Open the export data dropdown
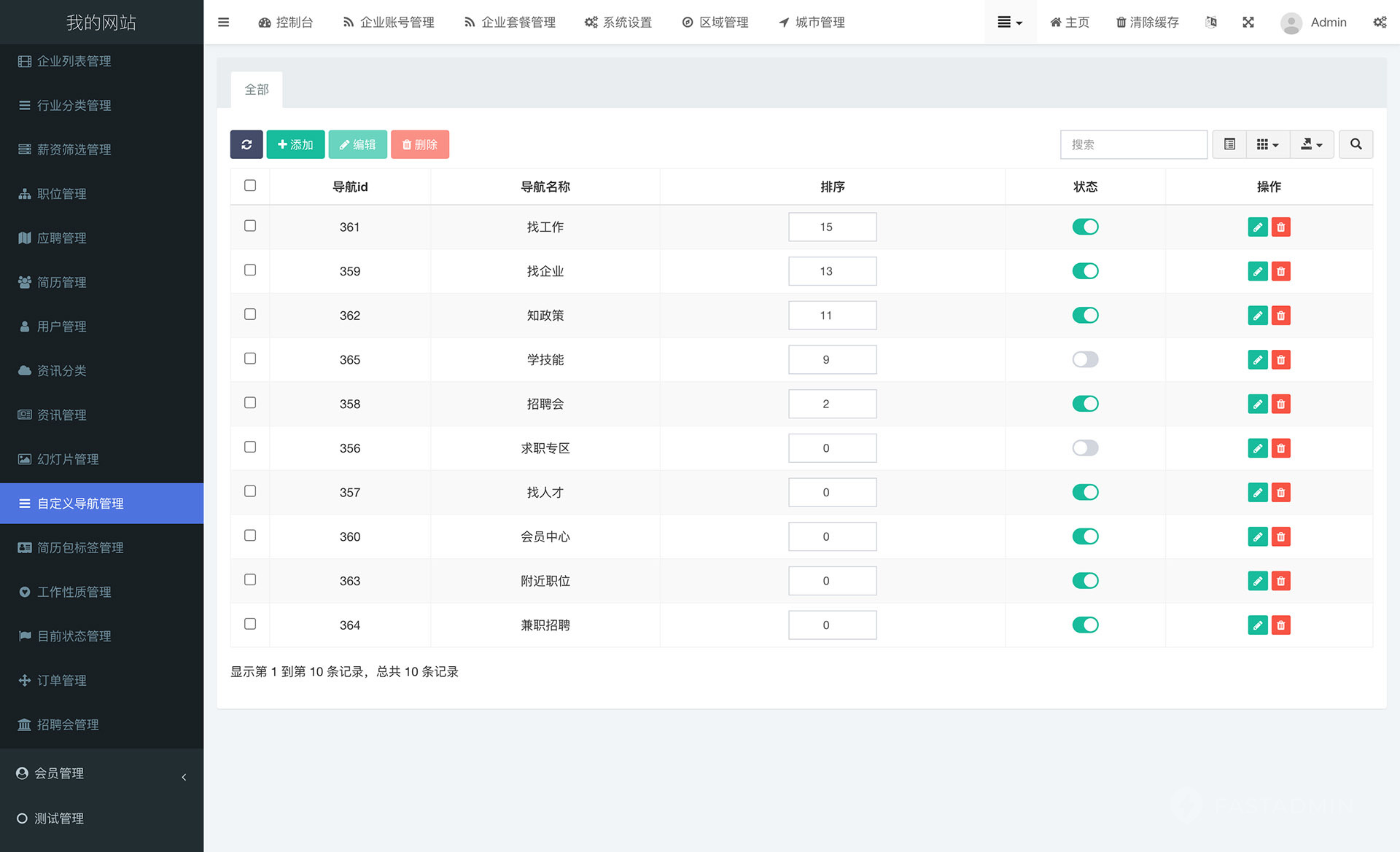Image resolution: width=1400 pixels, height=852 pixels. tap(1311, 144)
